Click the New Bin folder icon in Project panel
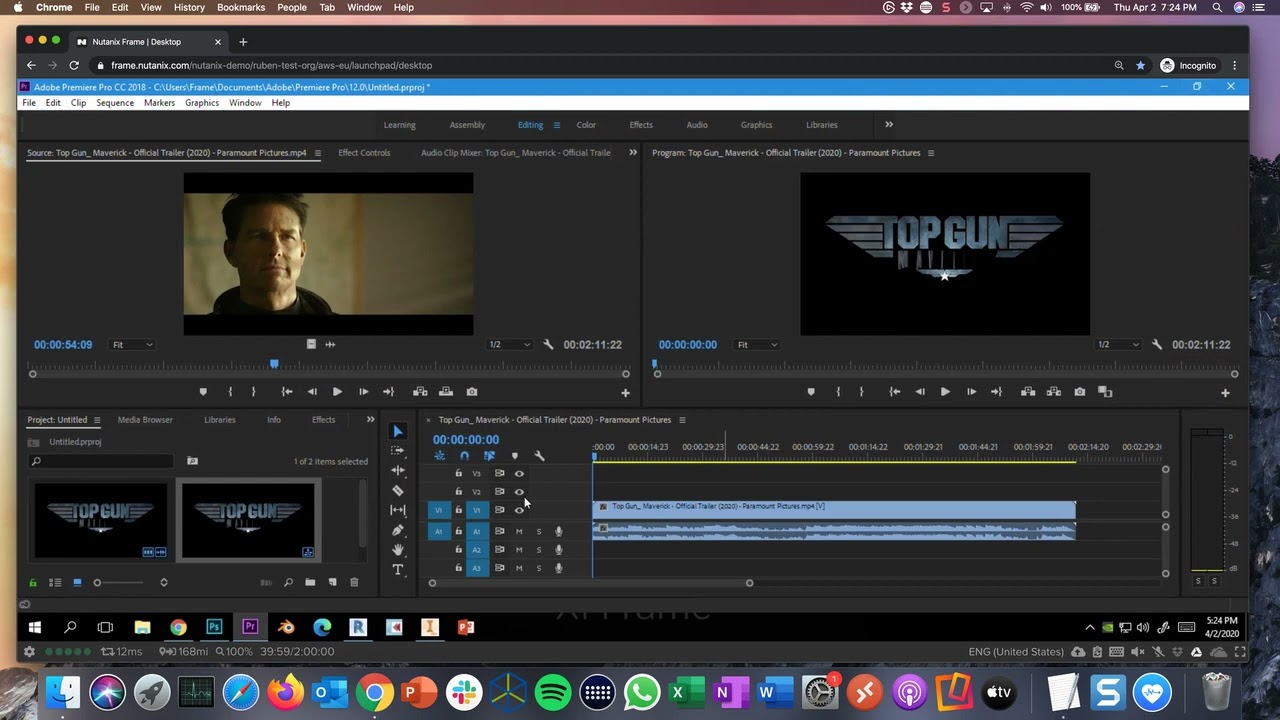 pyautogui.click(x=310, y=582)
